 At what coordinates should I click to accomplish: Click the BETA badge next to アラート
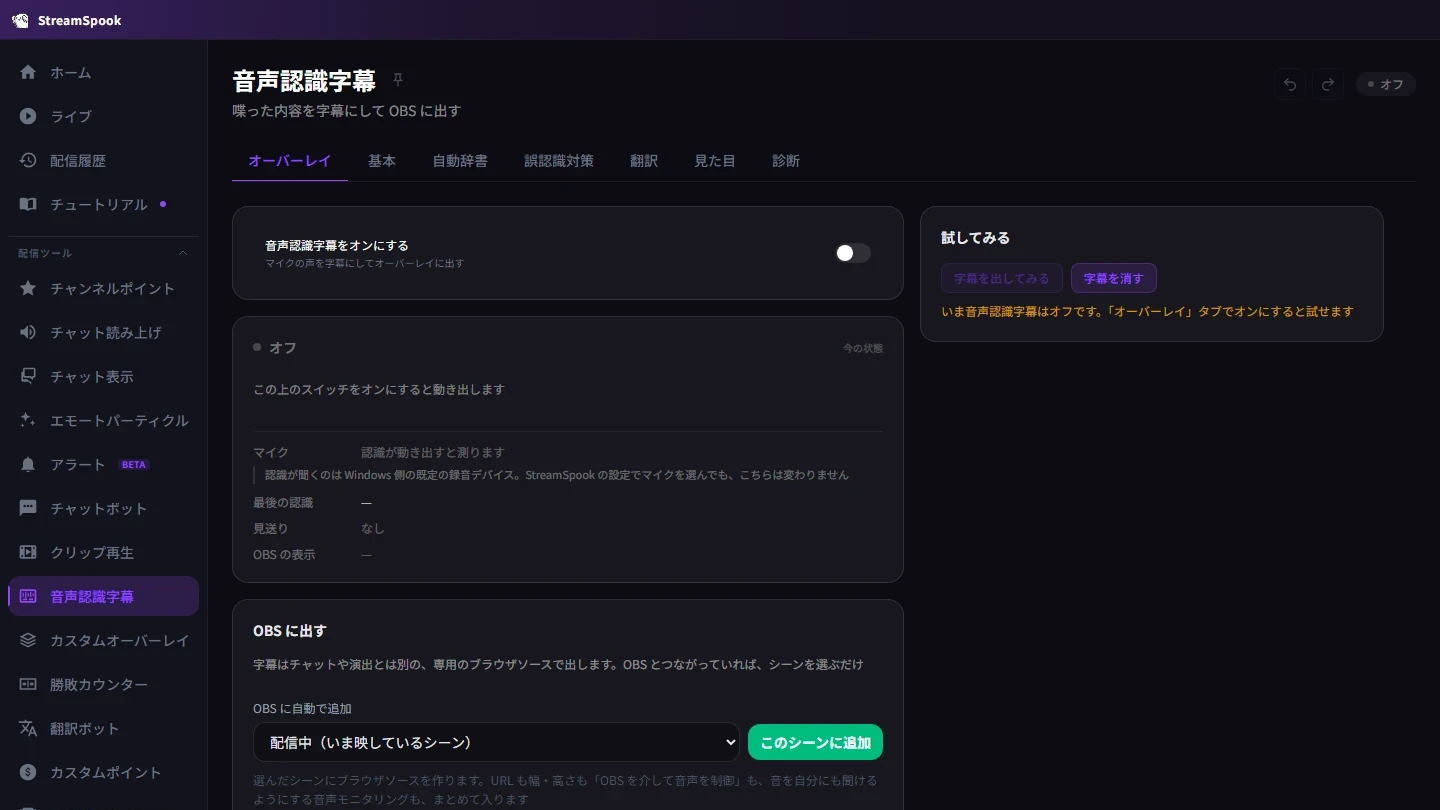[134, 465]
